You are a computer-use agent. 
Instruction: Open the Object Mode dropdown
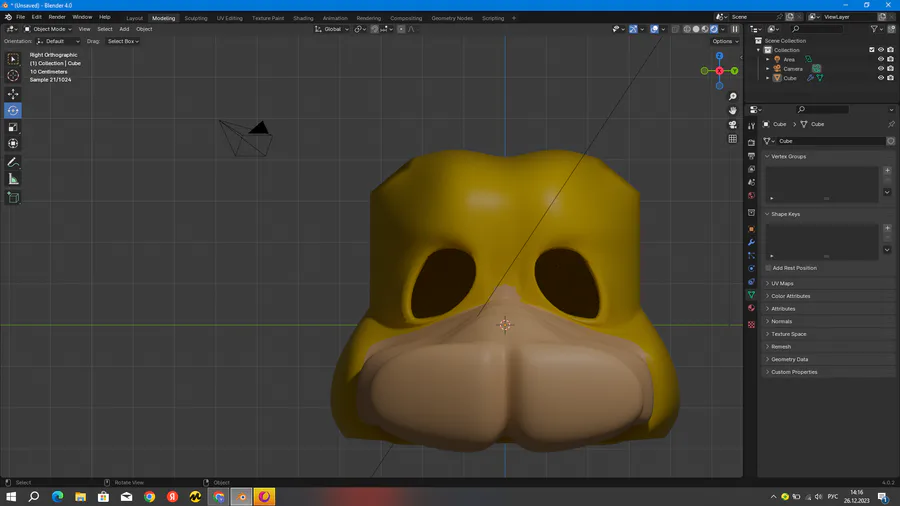48,29
